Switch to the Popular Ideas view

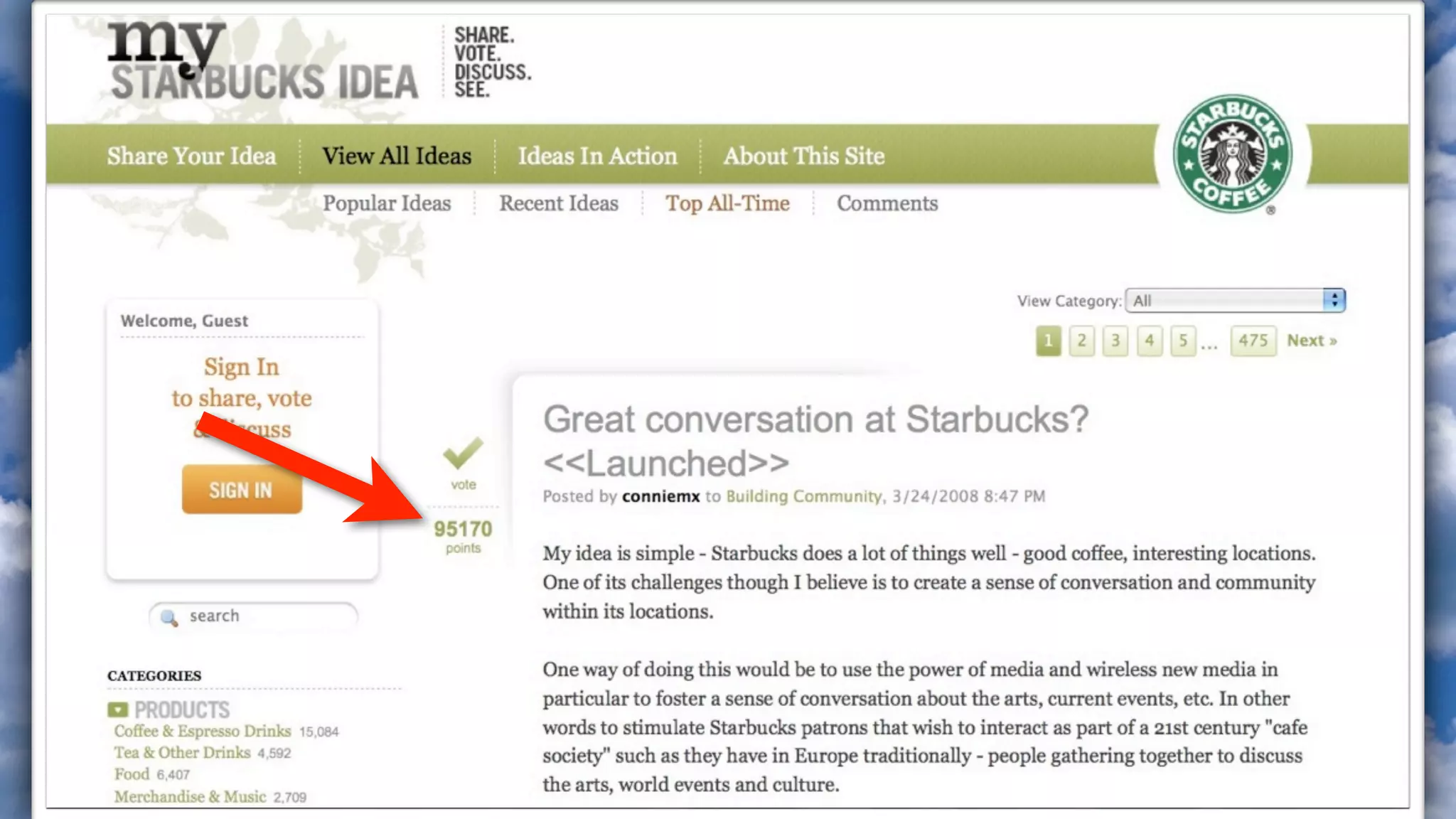387,203
